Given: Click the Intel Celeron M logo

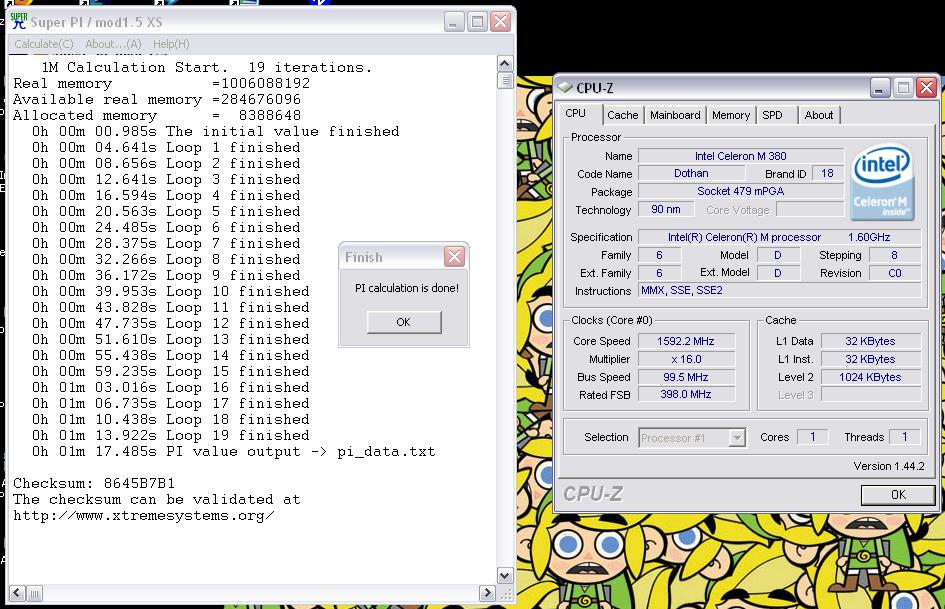Looking at the screenshot, I should [883, 182].
